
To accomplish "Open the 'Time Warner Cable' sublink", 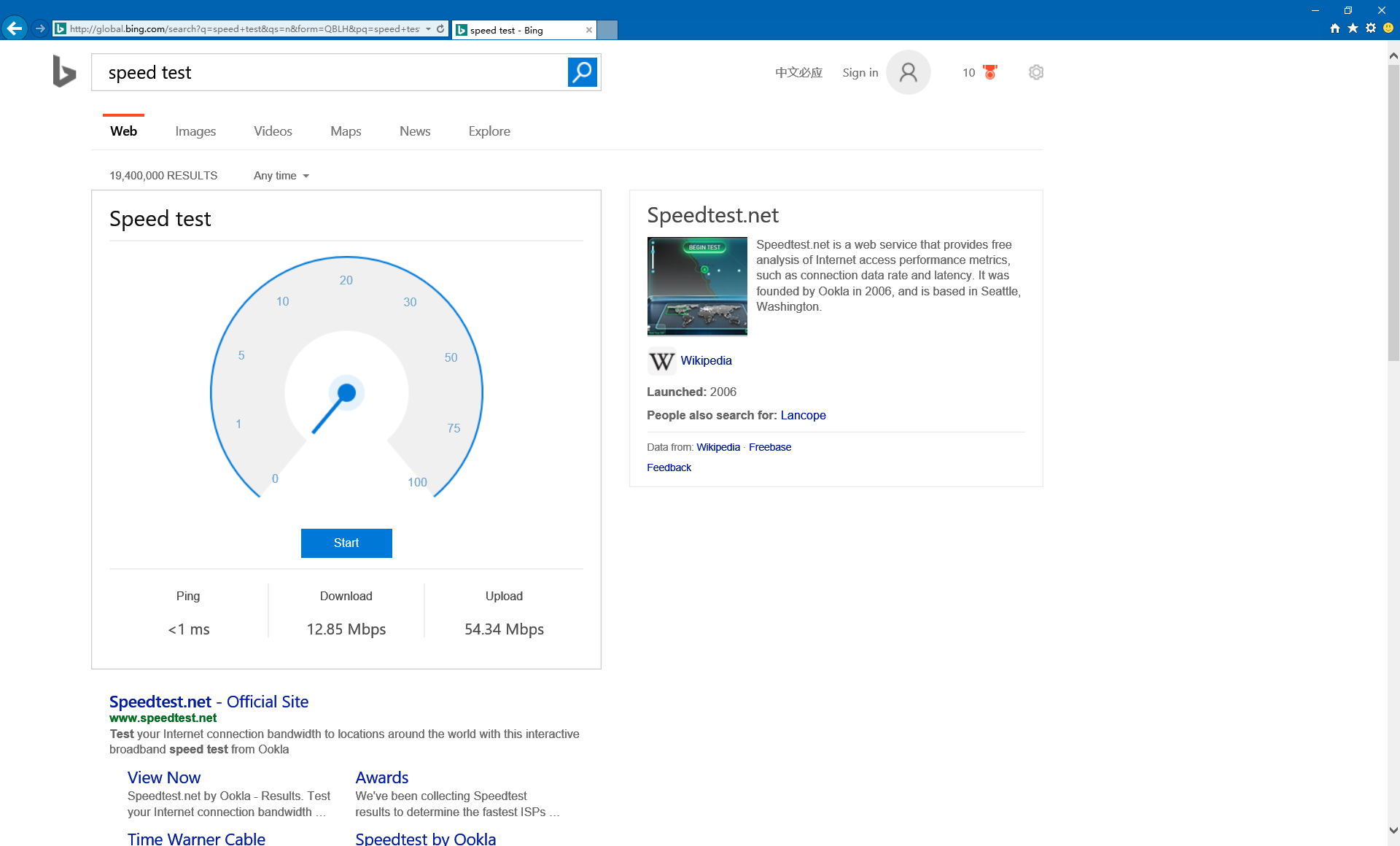I will [x=196, y=839].
